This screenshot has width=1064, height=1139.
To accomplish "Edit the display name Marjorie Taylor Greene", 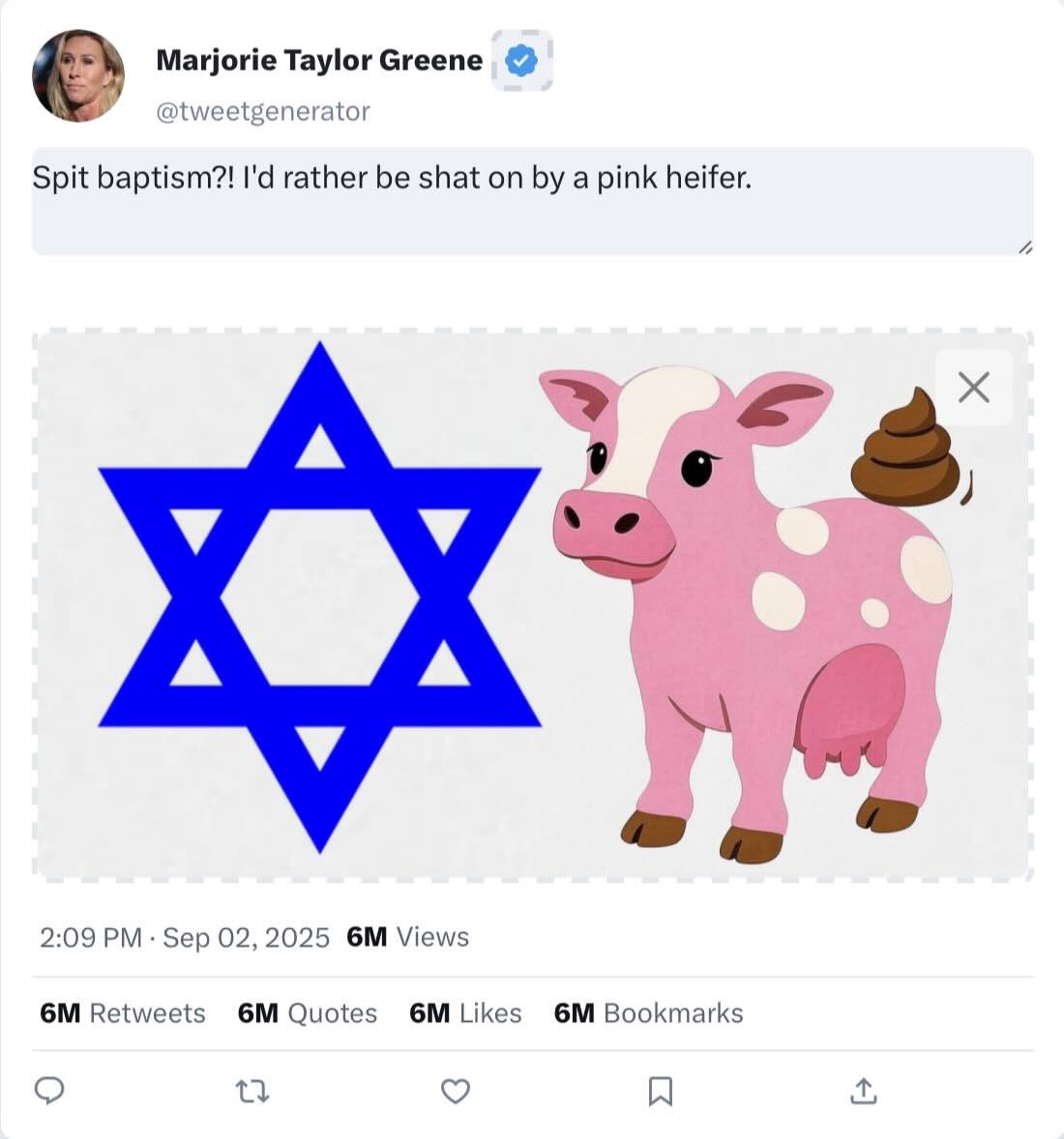I will tap(319, 60).
